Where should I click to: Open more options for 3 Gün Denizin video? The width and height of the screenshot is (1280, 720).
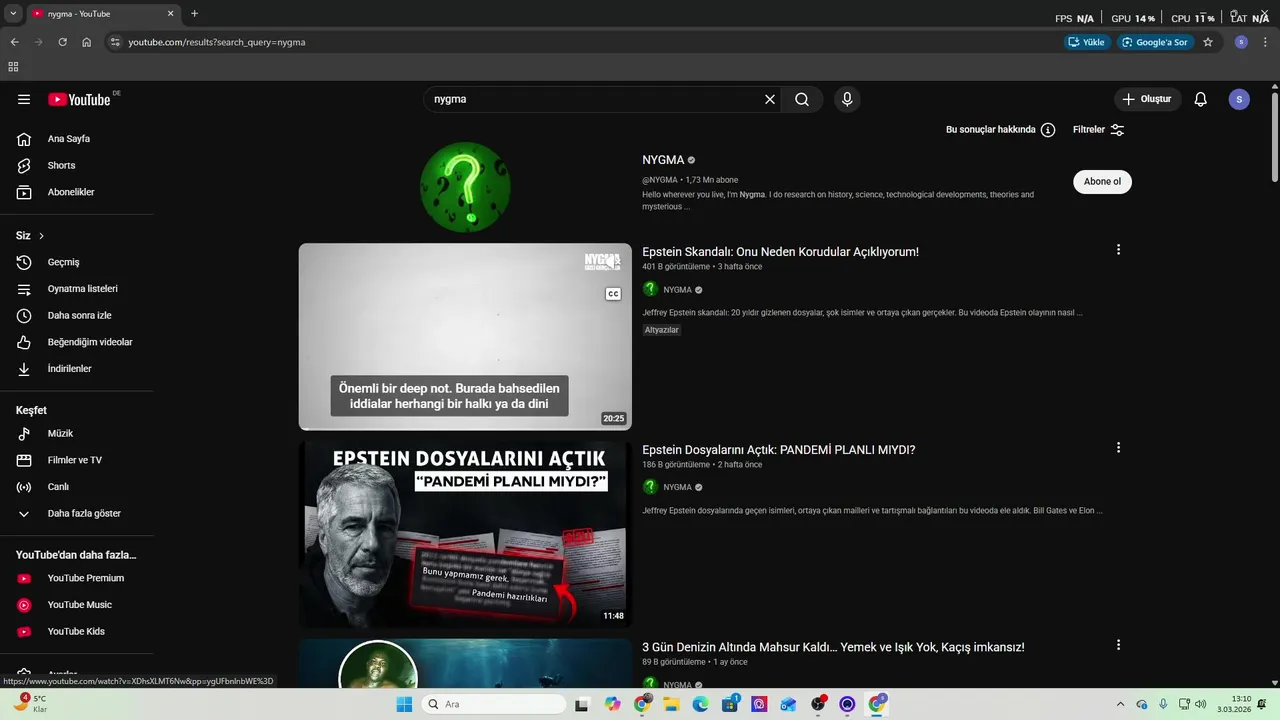pyautogui.click(x=1118, y=645)
